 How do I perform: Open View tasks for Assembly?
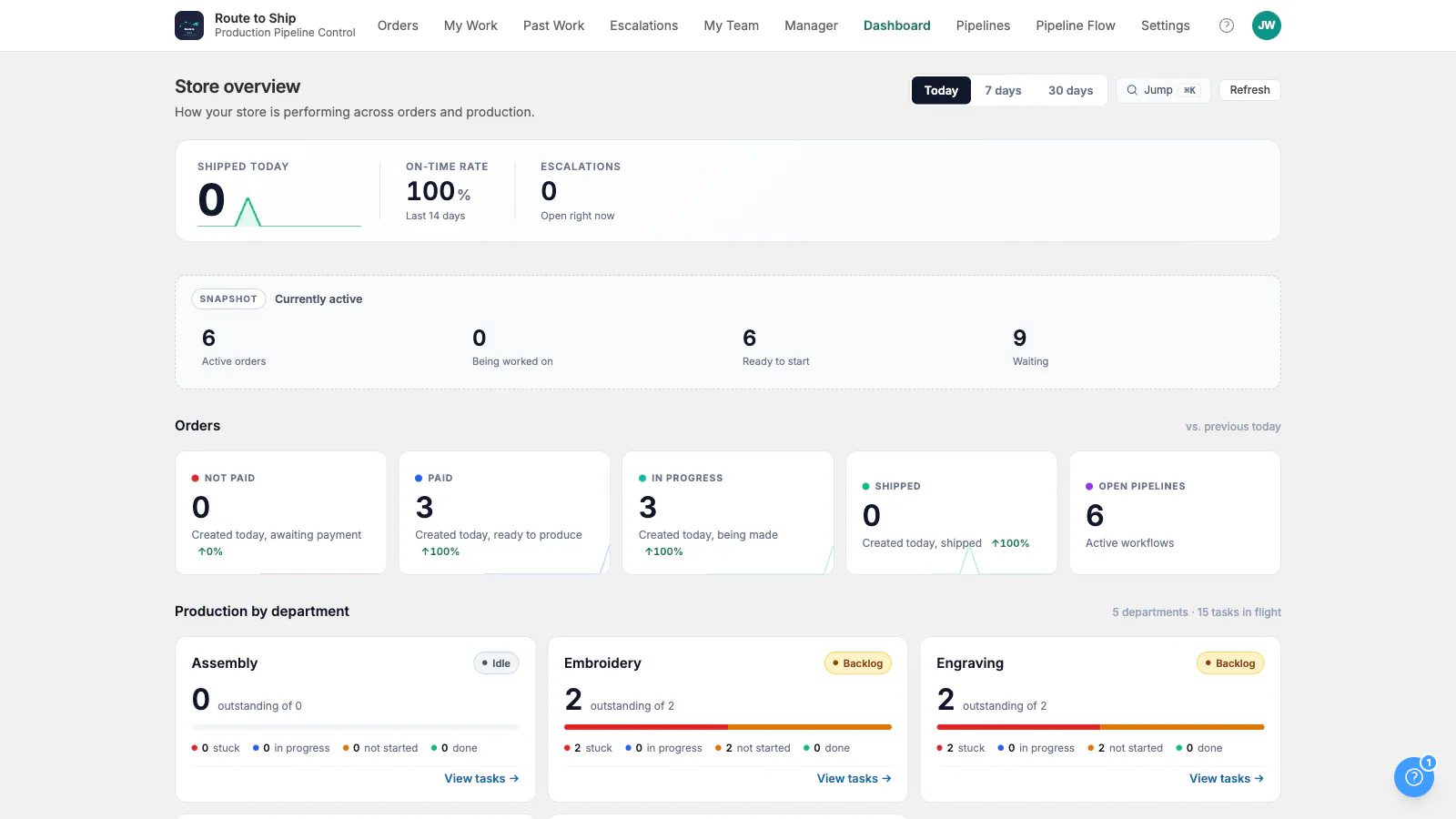tap(481, 779)
